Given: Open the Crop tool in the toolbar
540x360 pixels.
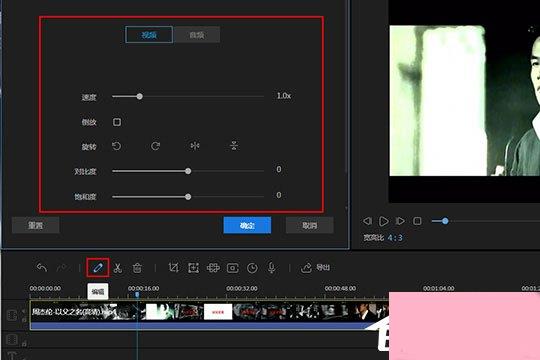Looking at the screenshot, I should [x=174, y=268].
